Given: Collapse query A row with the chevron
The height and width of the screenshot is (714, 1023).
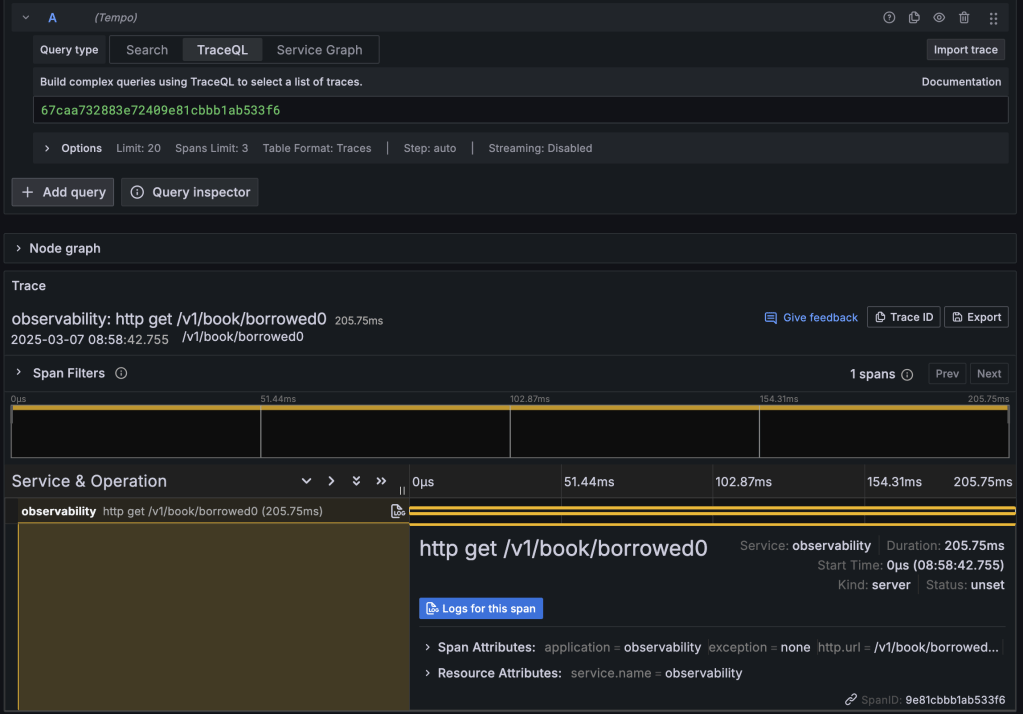Looking at the screenshot, I should click(25, 18).
